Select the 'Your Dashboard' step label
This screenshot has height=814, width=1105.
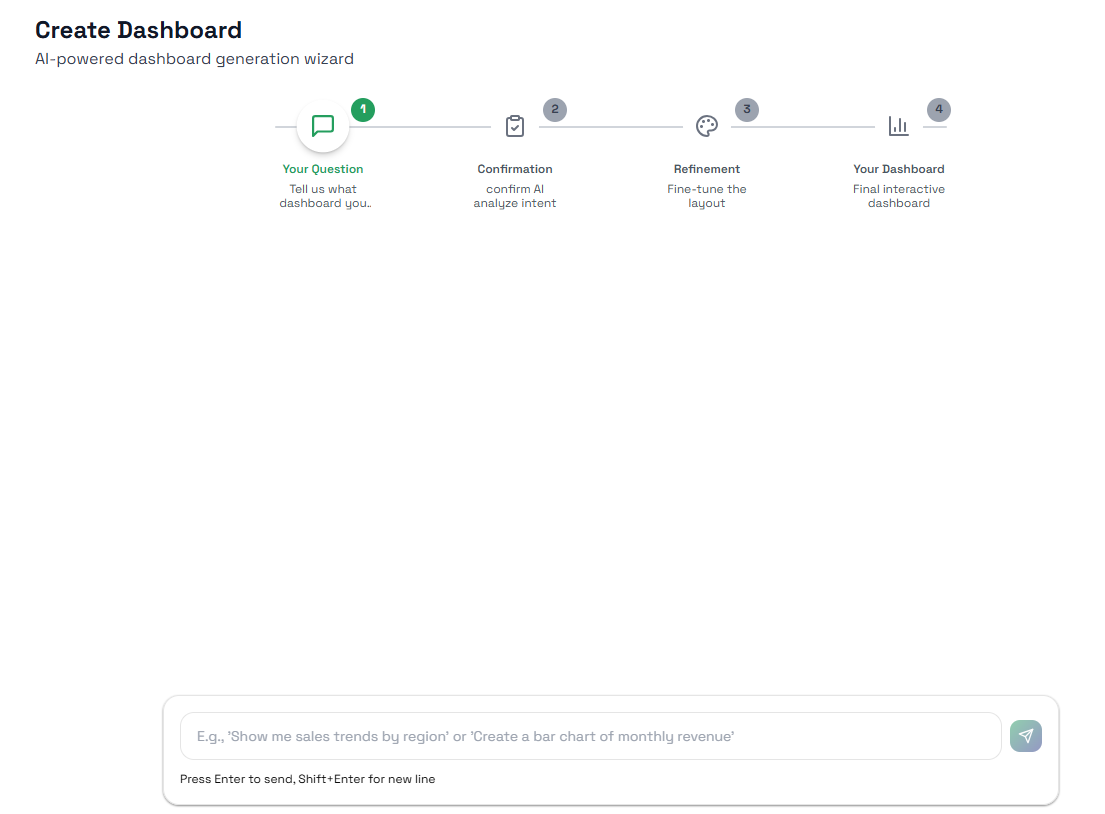coord(899,169)
